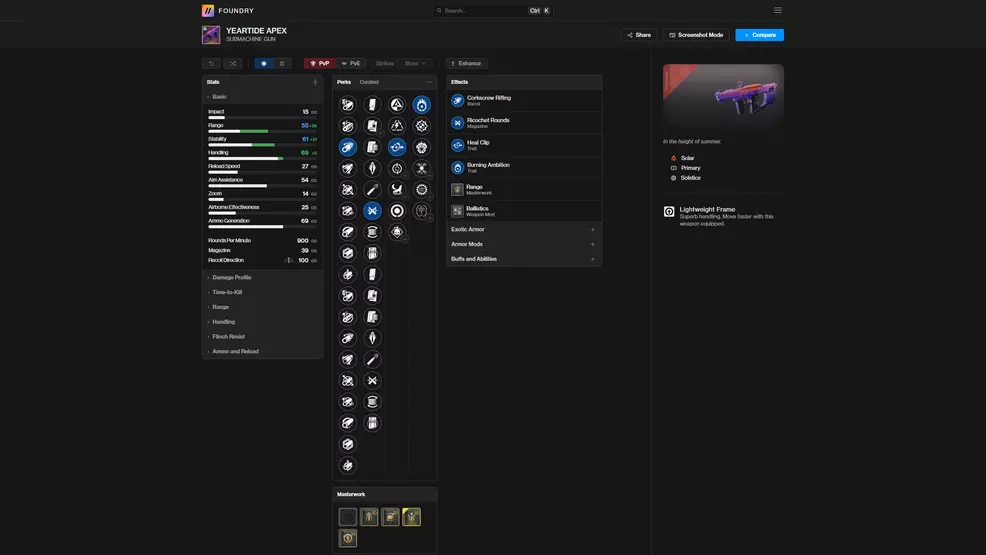This screenshot has width=986, height=555.
Task: Click the shuffle randomize button
Action: (233, 63)
